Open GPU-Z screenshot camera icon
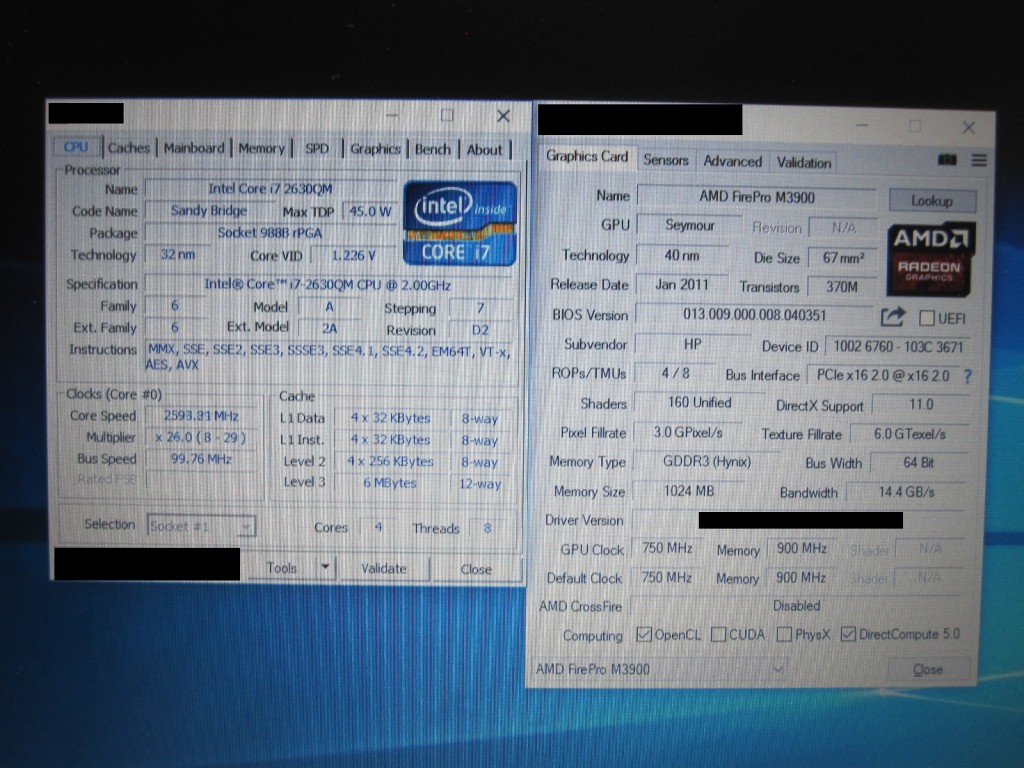Screen dimensions: 1024x768 [947, 160]
